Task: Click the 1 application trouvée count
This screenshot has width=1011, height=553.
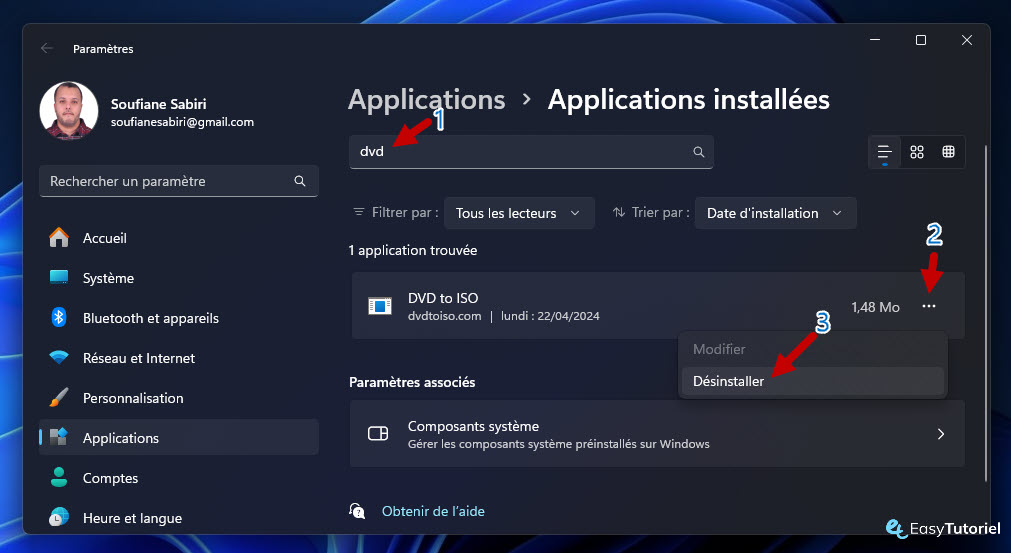Action: click(413, 250)
